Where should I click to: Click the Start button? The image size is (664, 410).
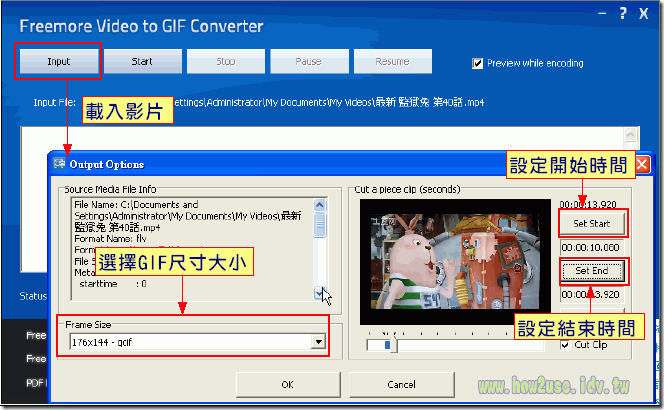143,61
